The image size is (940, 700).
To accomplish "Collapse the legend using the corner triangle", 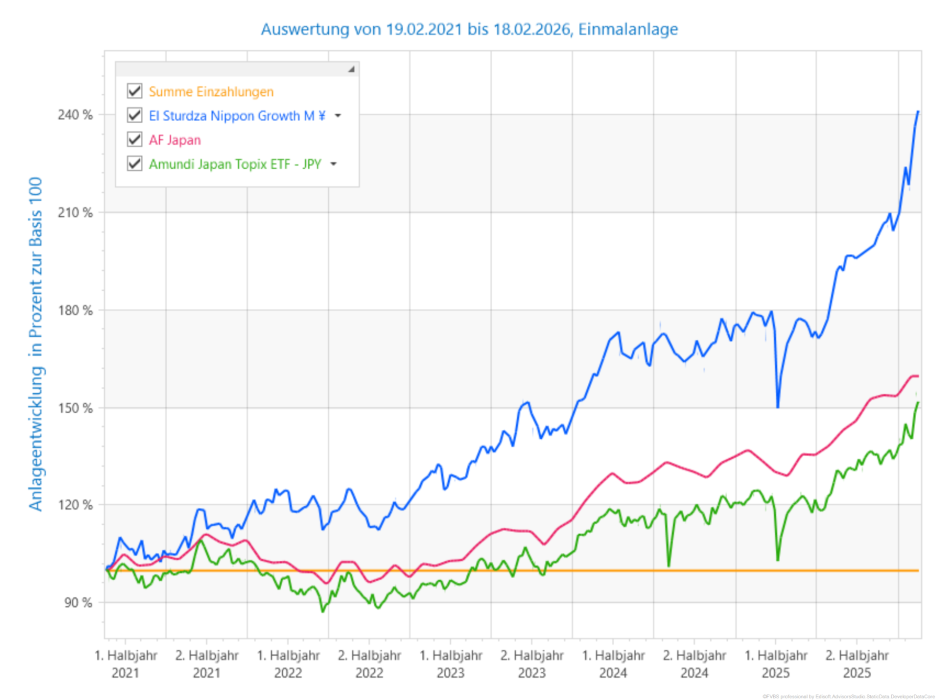I will click(x=351, y=70).
